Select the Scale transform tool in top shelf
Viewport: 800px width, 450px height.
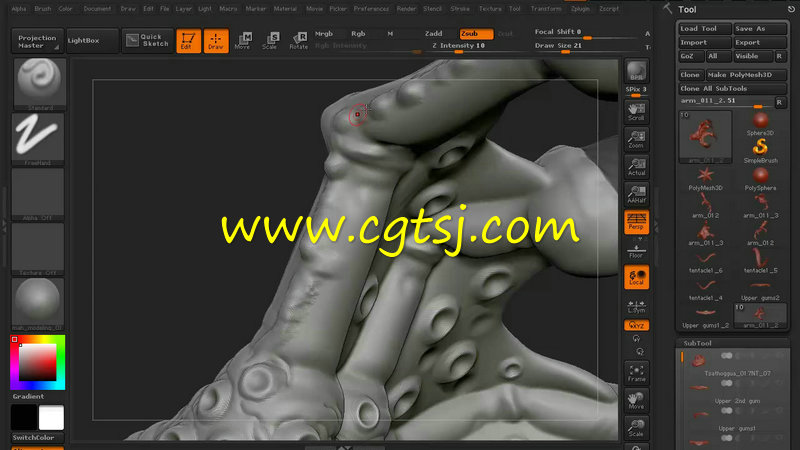270,41
